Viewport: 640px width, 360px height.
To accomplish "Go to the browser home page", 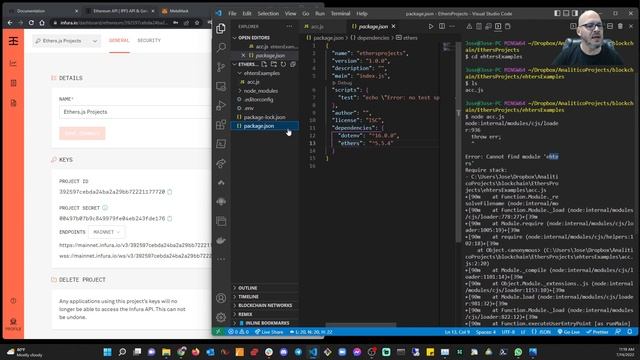I will pyautogui.click(x=42, y=23).
